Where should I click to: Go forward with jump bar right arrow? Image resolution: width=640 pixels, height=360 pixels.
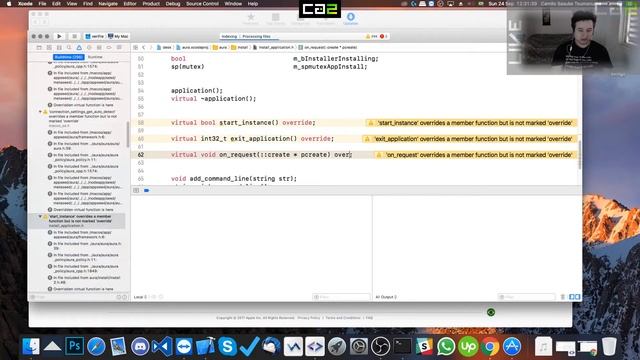pyautogui.click(x=151, y=48)
